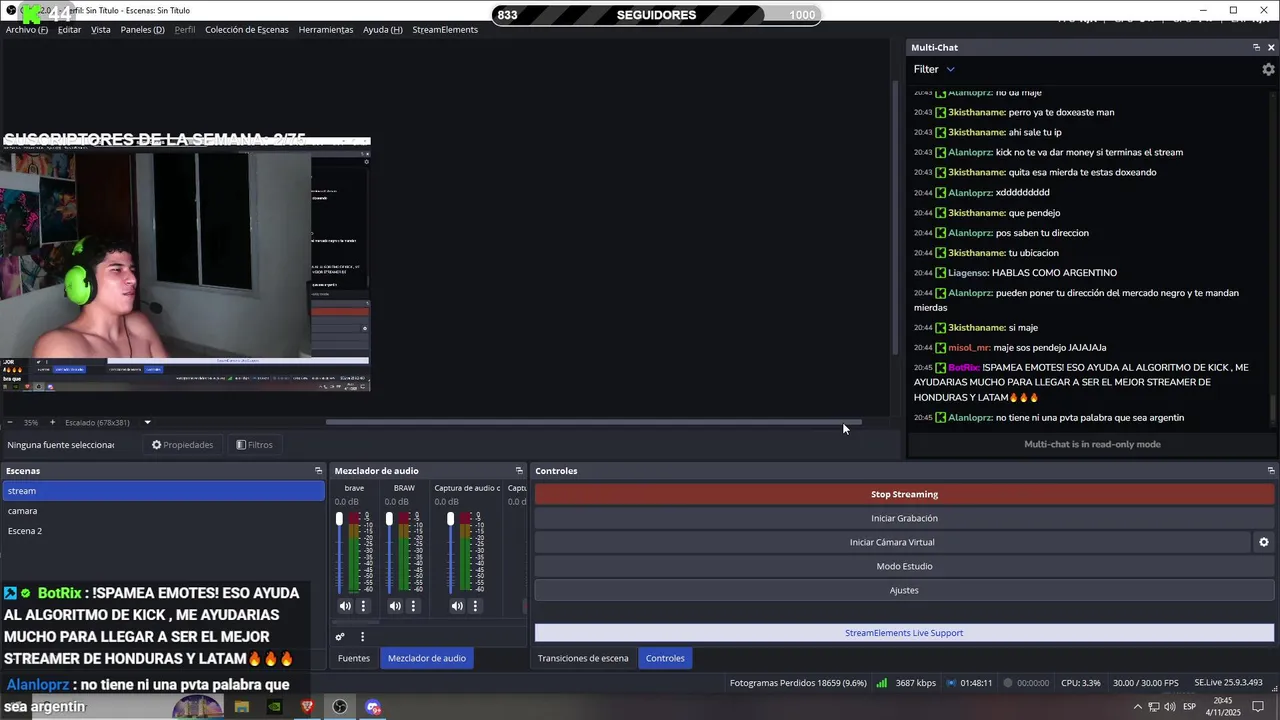Enable Modo Estudio
The image size is (1280, 720).
pos(904,566)
